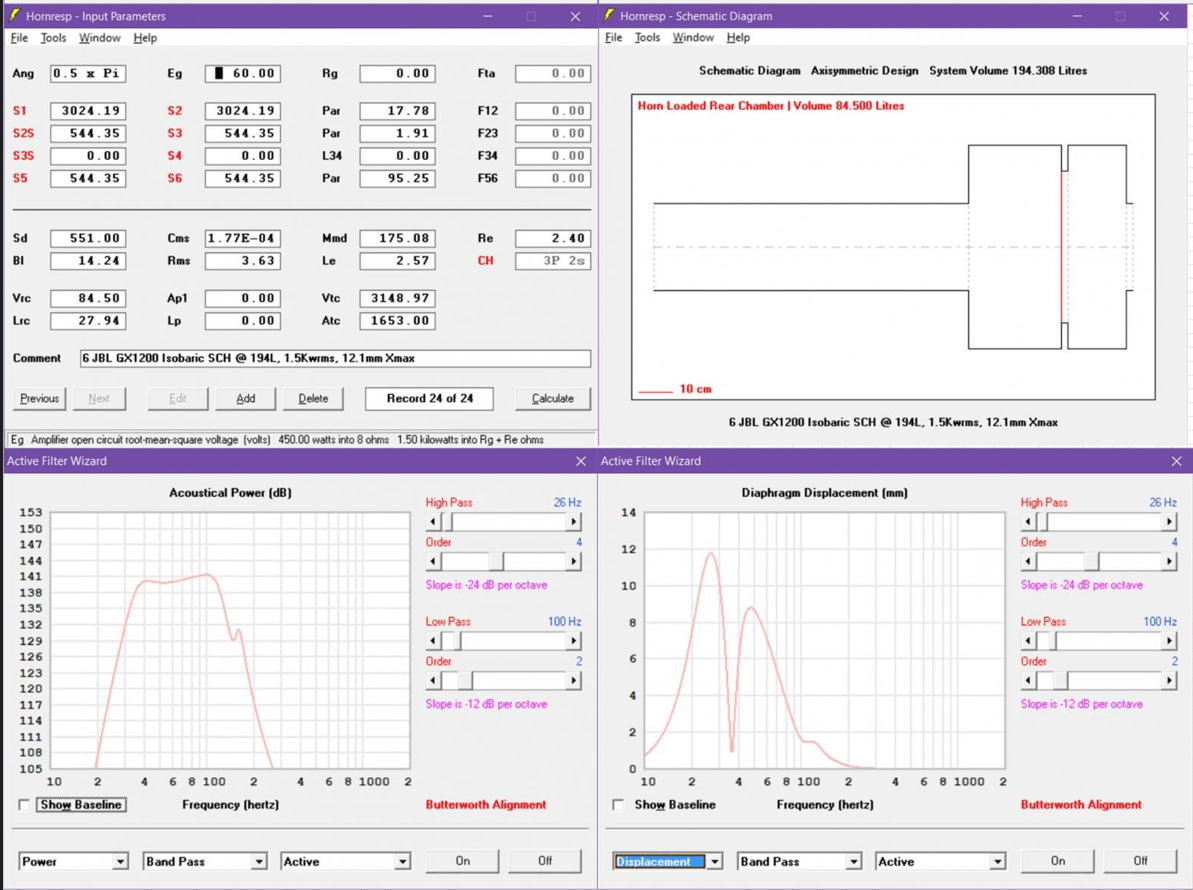Close the Acoustical Power Active Filter Wizard
Image resolution: width=1193 pixels, height=890 pixels.
581,461
